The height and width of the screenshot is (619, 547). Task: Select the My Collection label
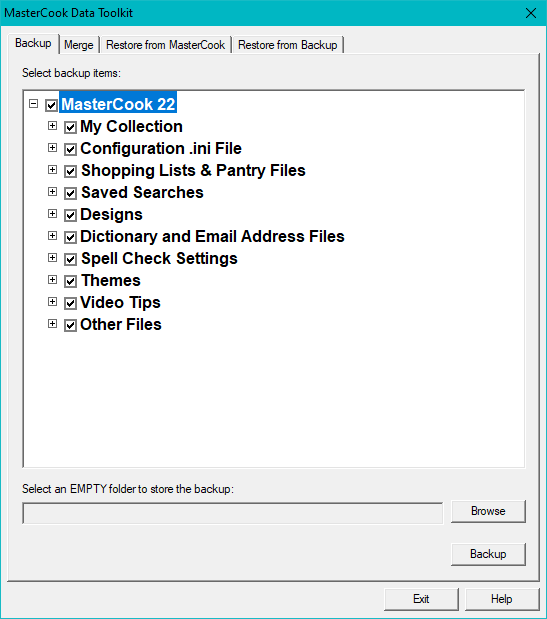pos(131,127)
